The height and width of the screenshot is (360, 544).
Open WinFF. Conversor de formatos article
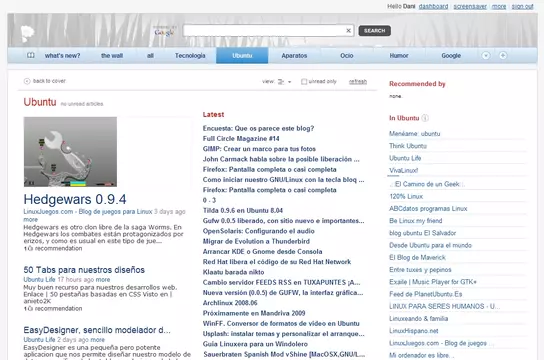281,324
